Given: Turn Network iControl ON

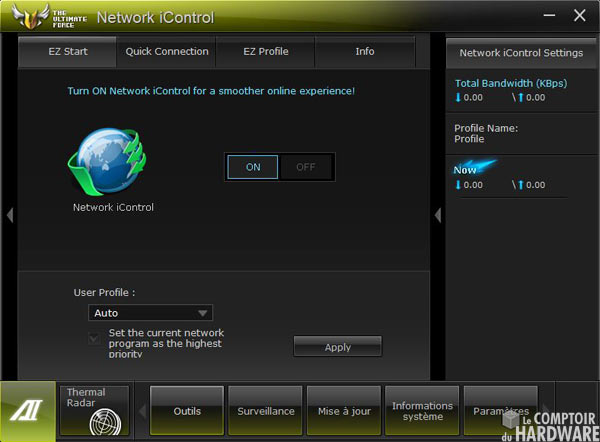Looking at the screenshot, I should (x=253, y=167).
